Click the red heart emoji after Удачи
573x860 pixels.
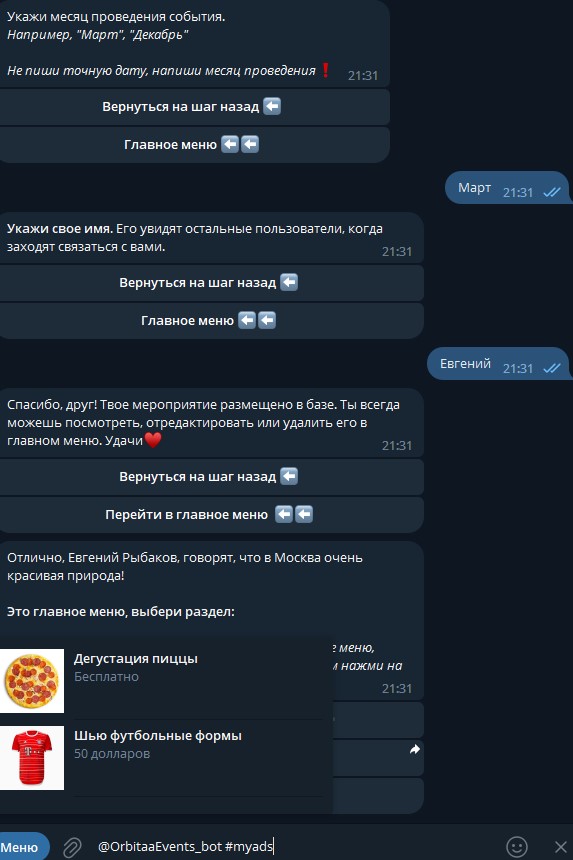pos(153,440)
